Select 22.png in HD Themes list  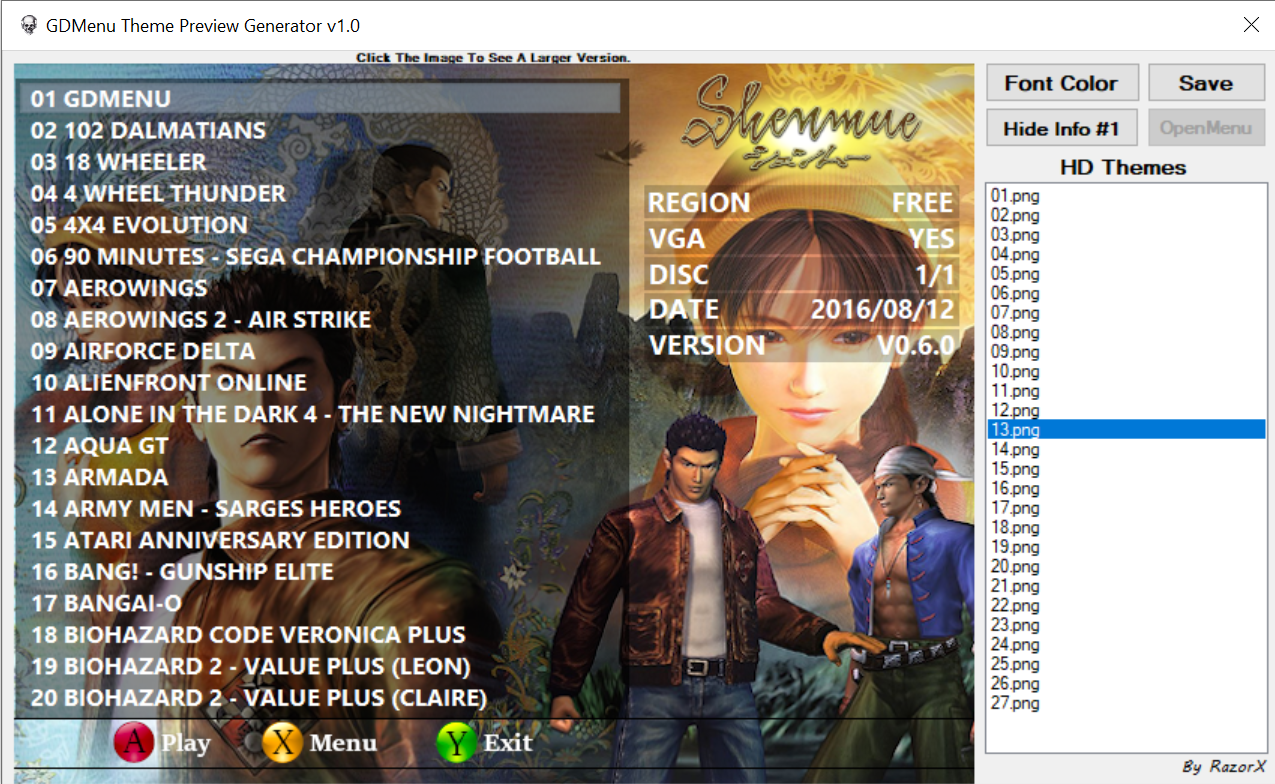(x=1125, y=605)
